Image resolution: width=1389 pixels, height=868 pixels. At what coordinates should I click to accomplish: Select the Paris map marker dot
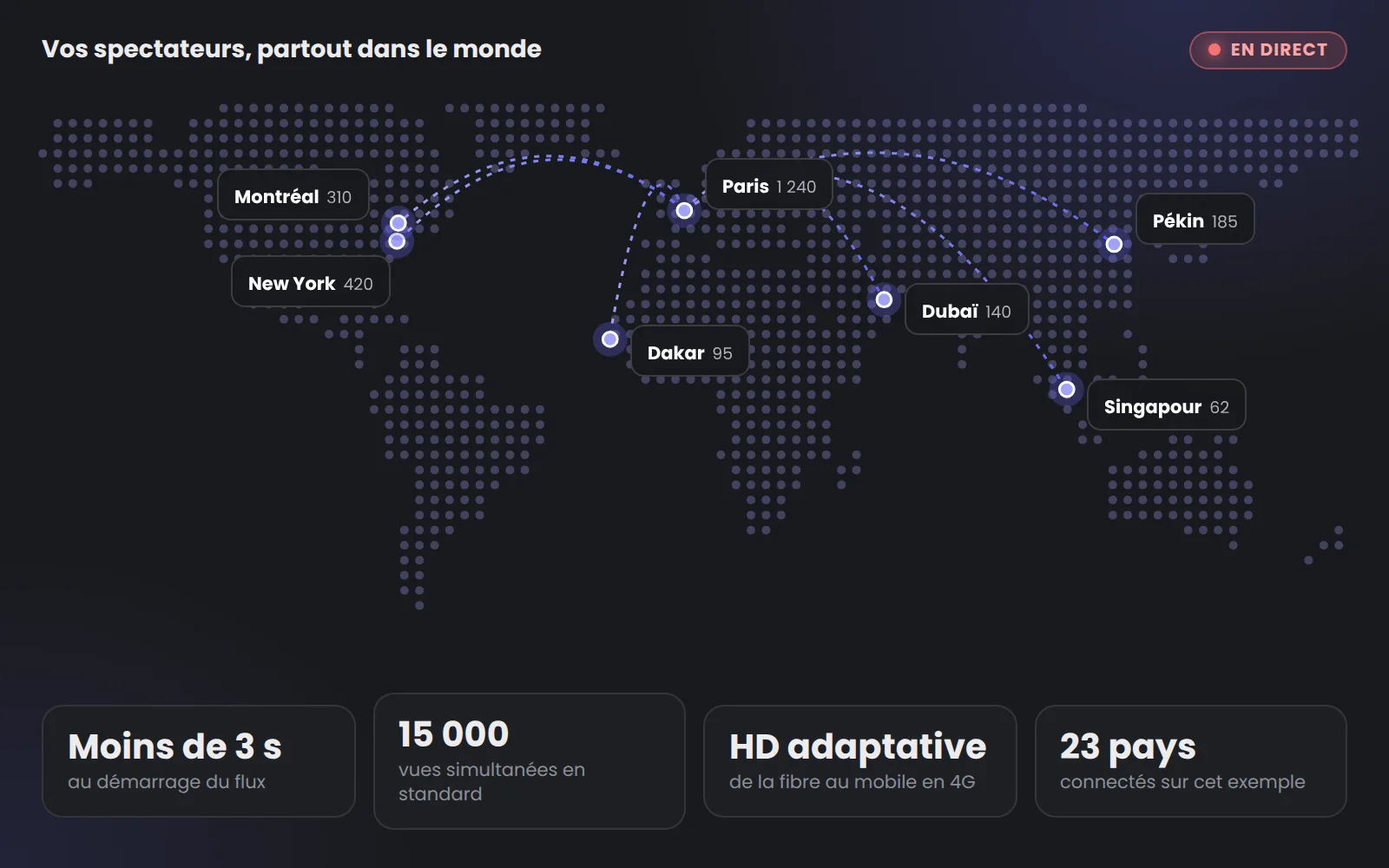click(x=684, y=211)
